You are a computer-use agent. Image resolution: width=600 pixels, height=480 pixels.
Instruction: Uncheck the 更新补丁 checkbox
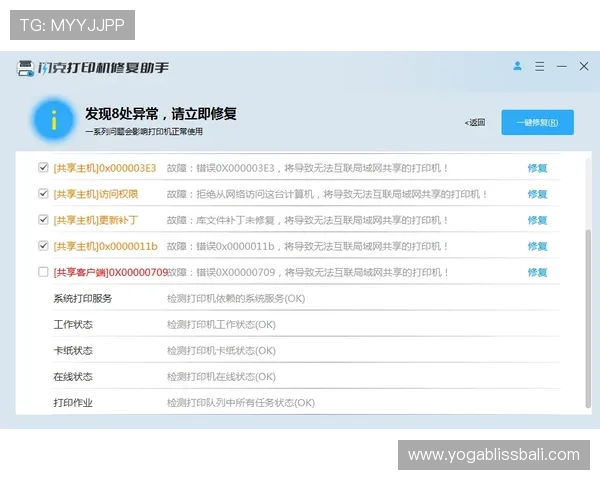(43, 220)
